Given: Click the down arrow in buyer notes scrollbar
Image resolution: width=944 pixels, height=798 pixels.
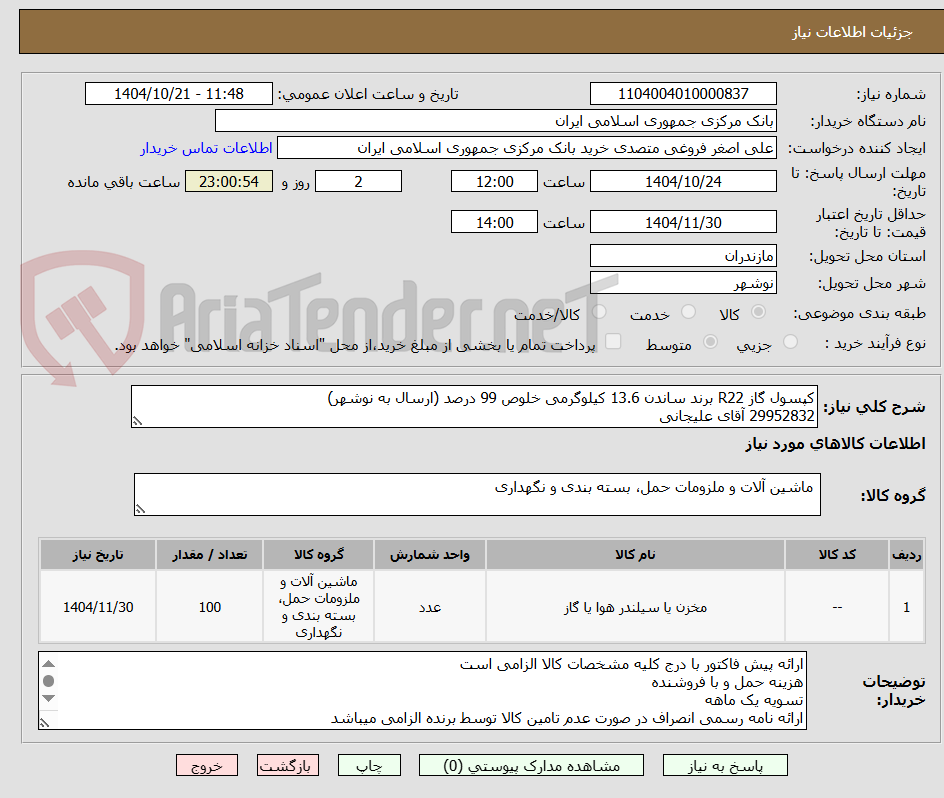Looking at the screenshot, I should (49, 698).
